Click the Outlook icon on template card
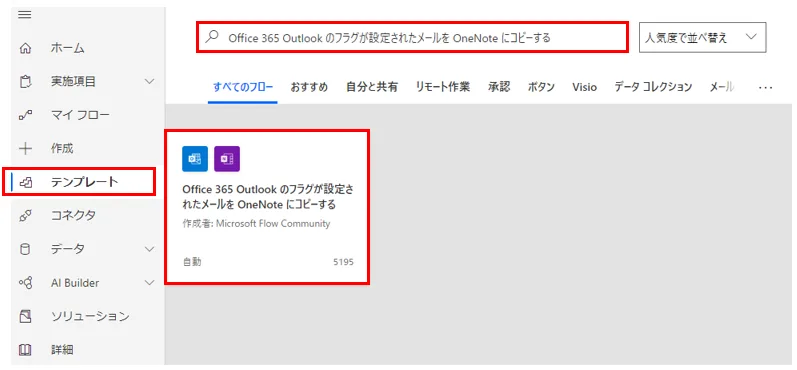 pos(195,159)
